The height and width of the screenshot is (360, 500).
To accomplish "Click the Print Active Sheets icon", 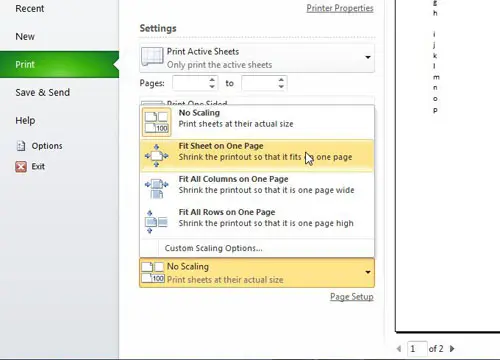I will 152,57.
